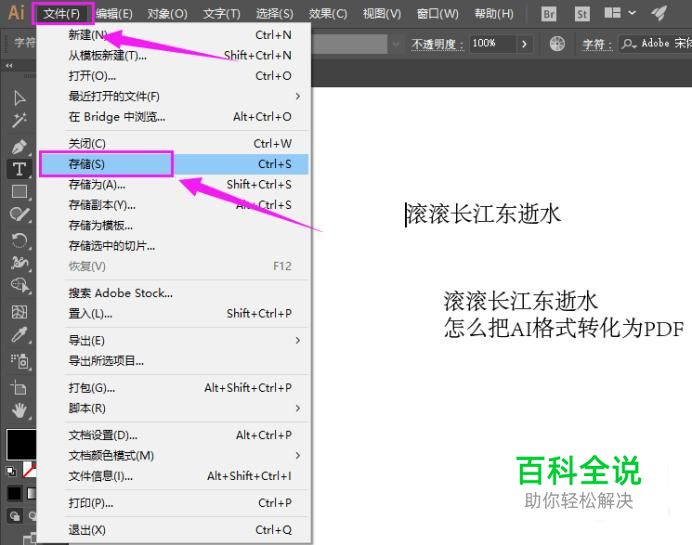Screen dimensions: 692x545
Task: Open Adobe Stock via St icon
Action: click(x=582, y=14)
